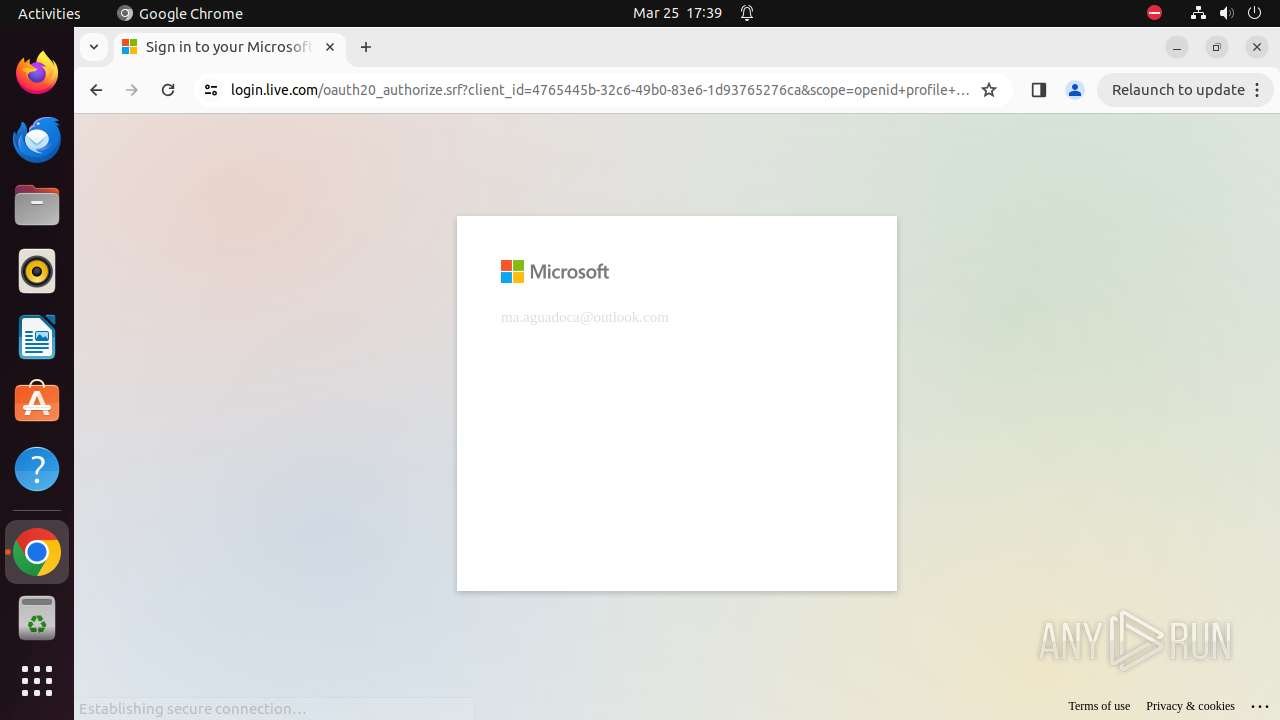This screenshot has height=720, width=1280.
Task: Close the Chrome window
Action: 1257,47
